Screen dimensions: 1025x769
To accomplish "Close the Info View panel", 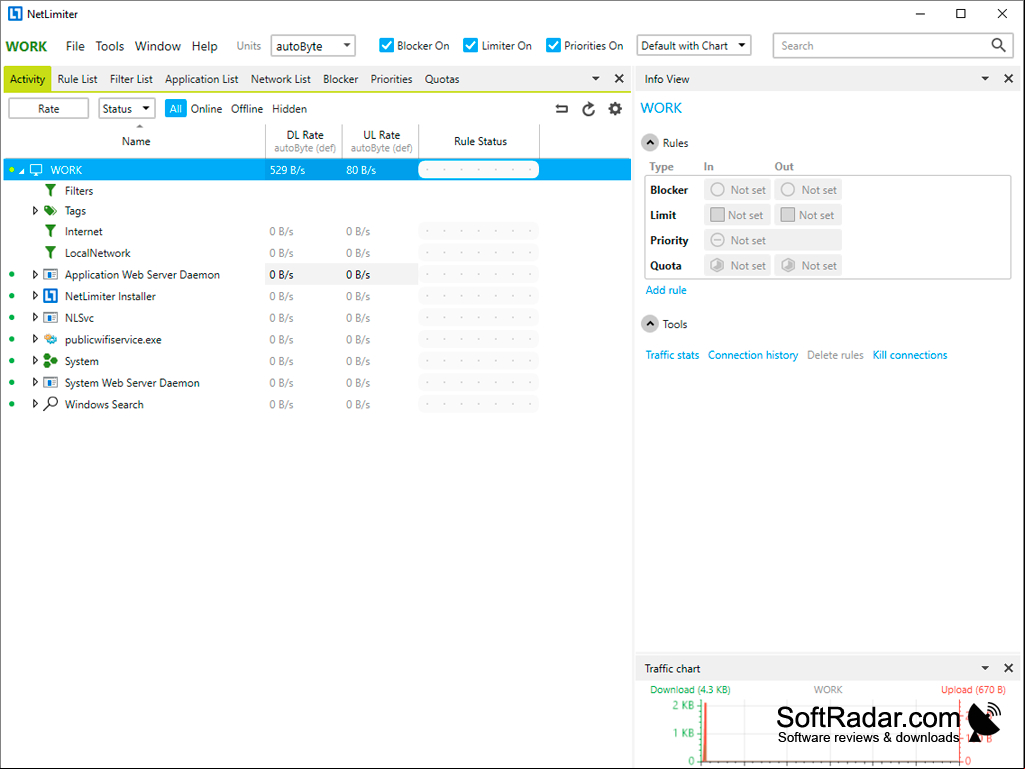I will tap(1009, 78).
